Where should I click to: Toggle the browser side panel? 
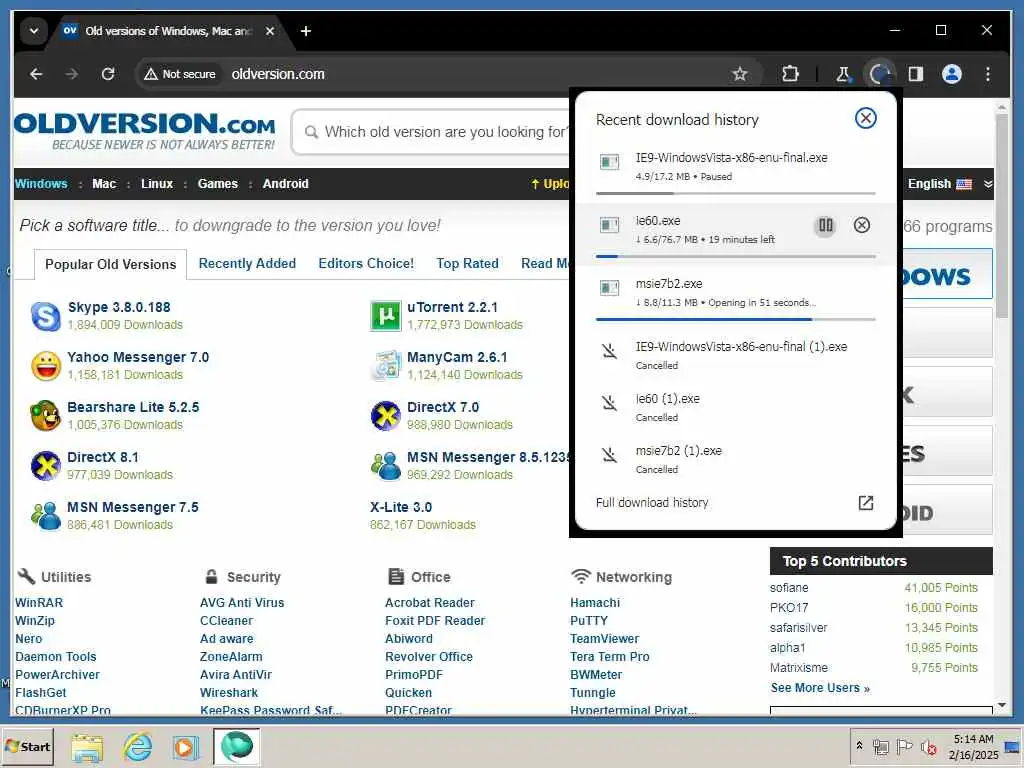click(x=916, y=74)
